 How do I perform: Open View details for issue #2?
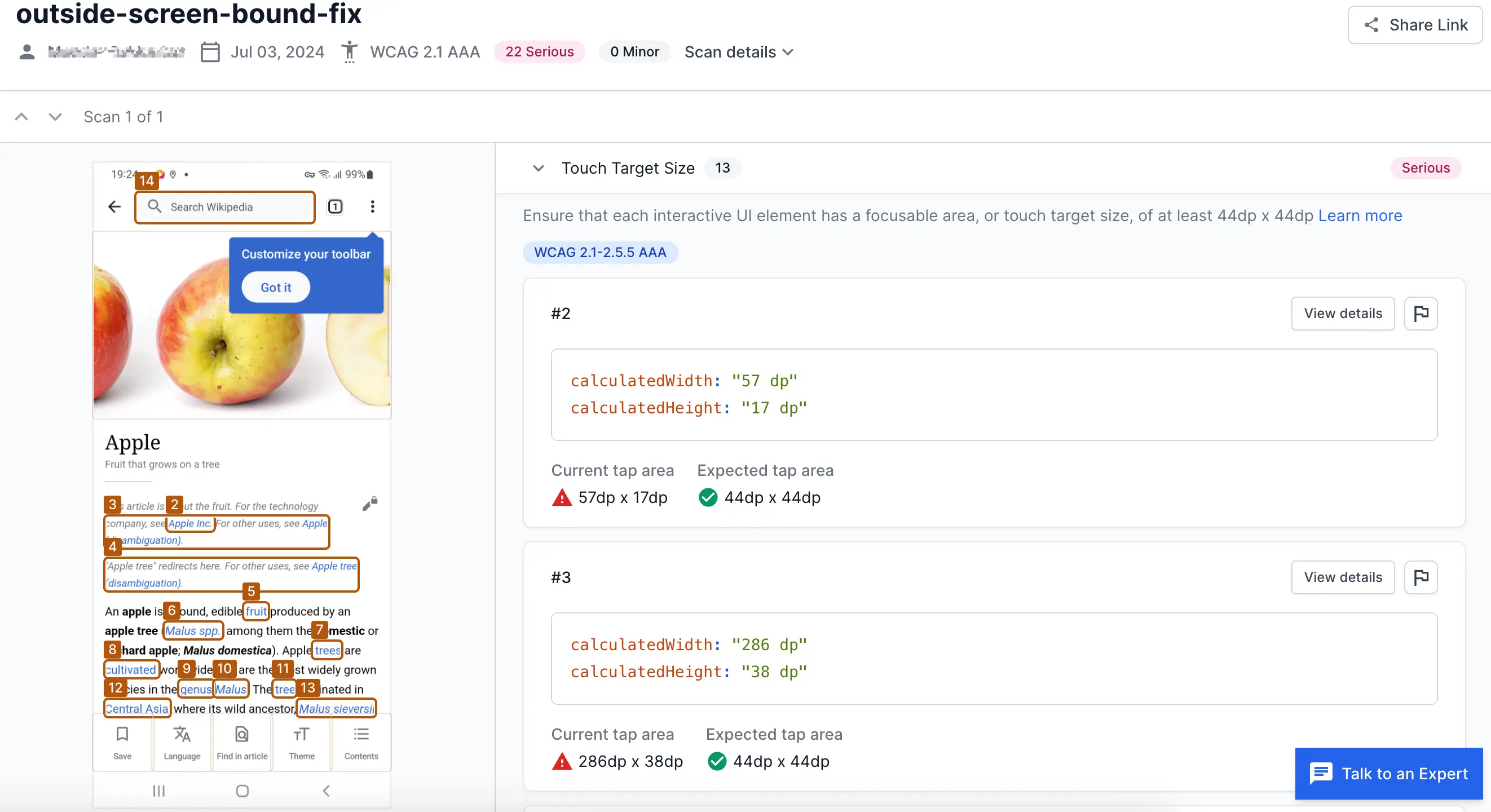pyautogui.click(x=1342, y=314)
